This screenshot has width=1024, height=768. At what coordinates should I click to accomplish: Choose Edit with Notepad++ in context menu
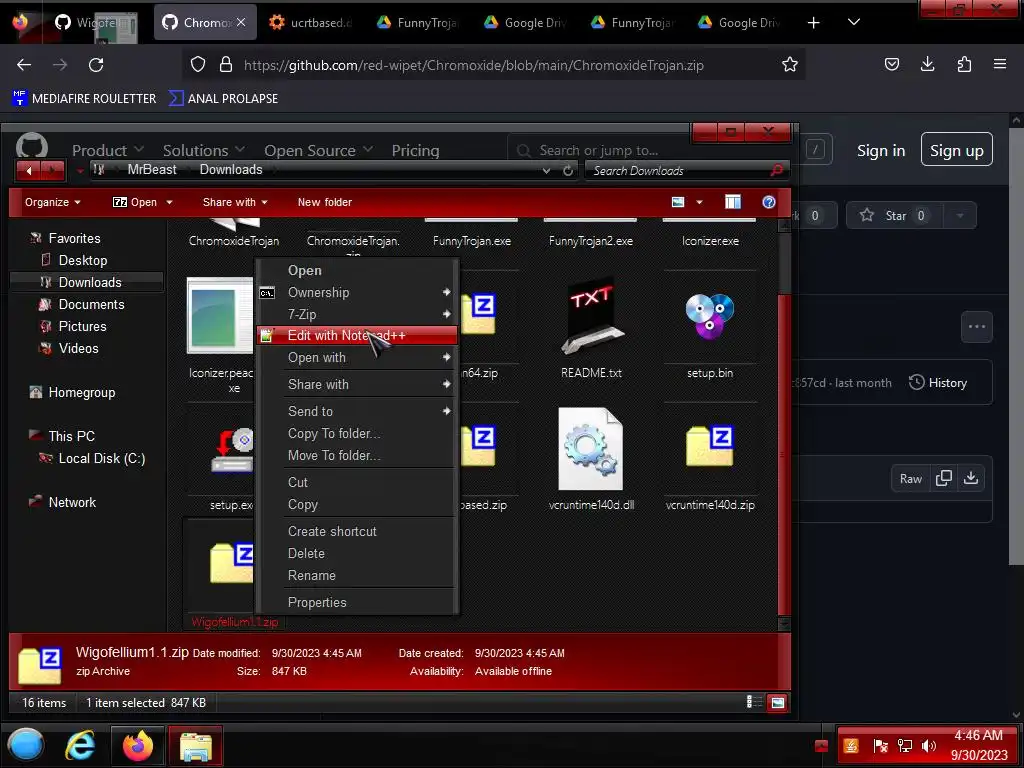pyautogui.click(x=357, y=335)
